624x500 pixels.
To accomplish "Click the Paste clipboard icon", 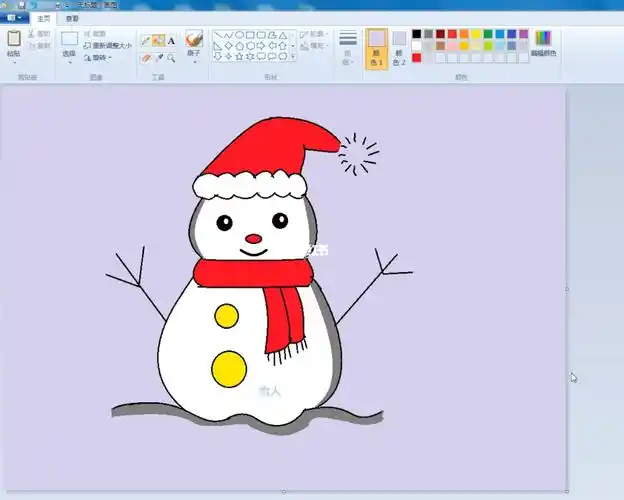I will [14, 41].
